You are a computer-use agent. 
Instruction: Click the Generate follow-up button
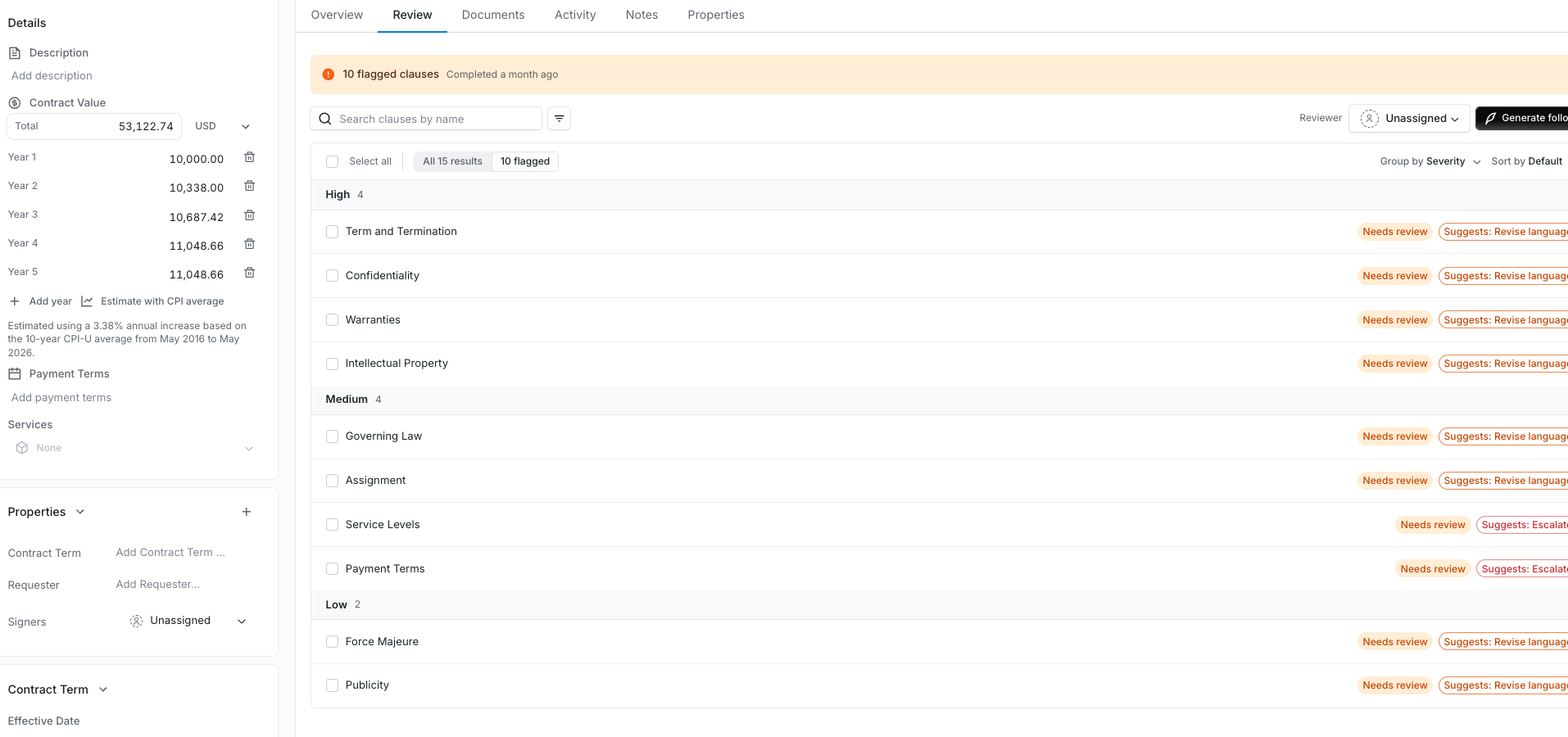pos(1522,119)
